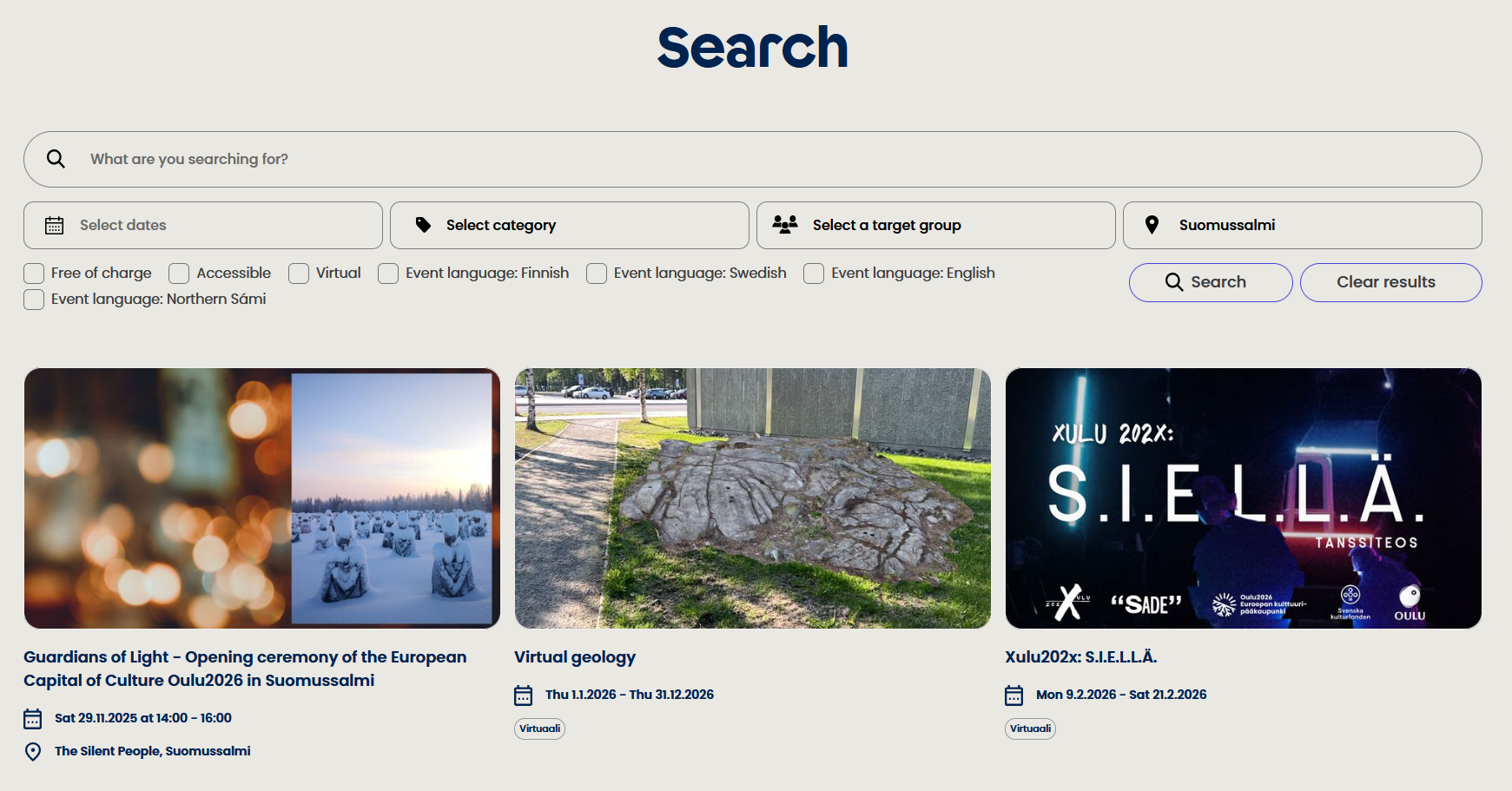Enable the Free of charge checkbox

pyautogui.click(x=34, y=274)
